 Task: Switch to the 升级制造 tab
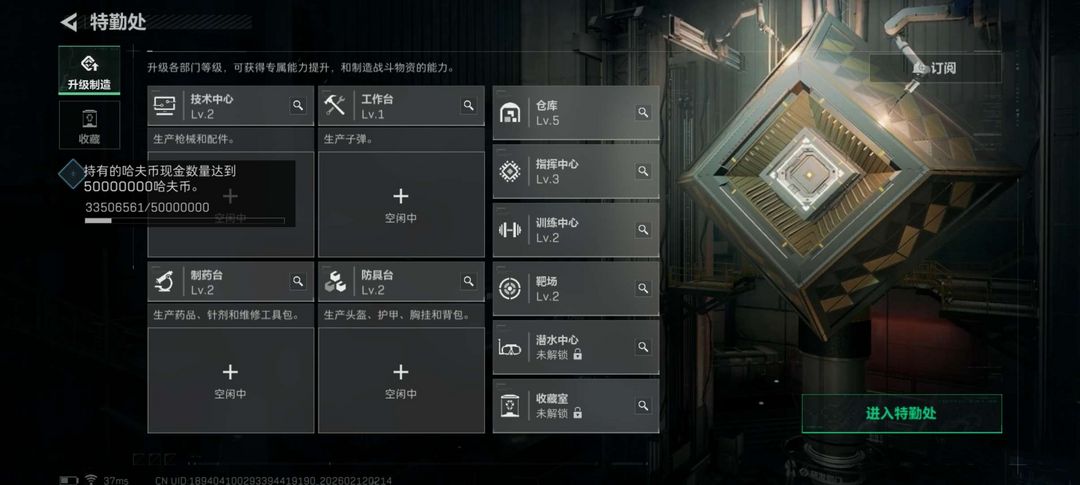(89, 71)
